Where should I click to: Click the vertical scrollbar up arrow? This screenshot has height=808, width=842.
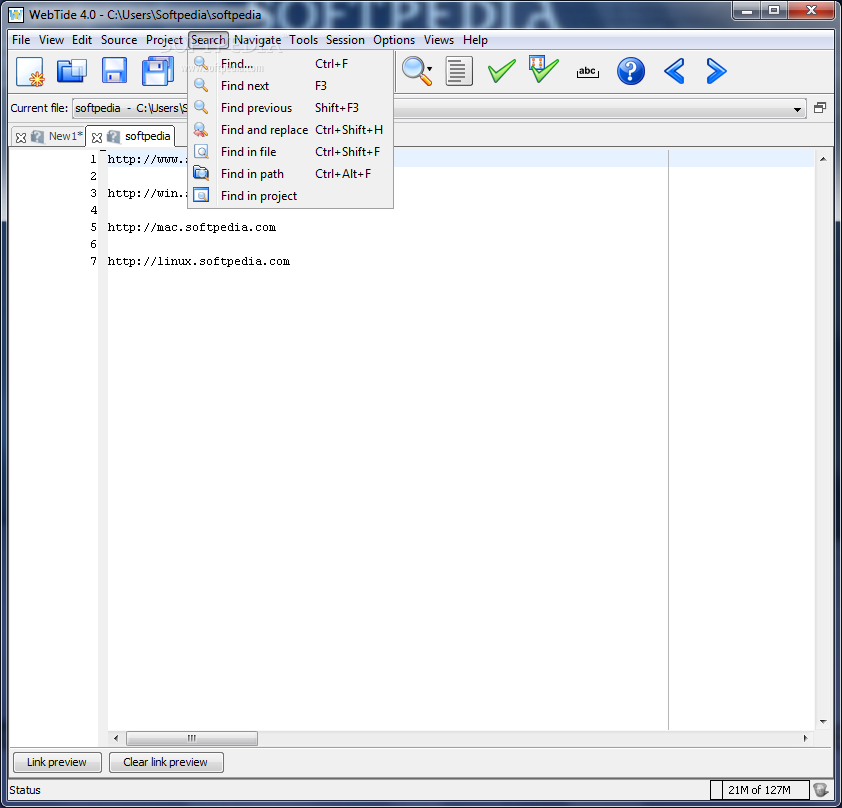coord(823,159)
